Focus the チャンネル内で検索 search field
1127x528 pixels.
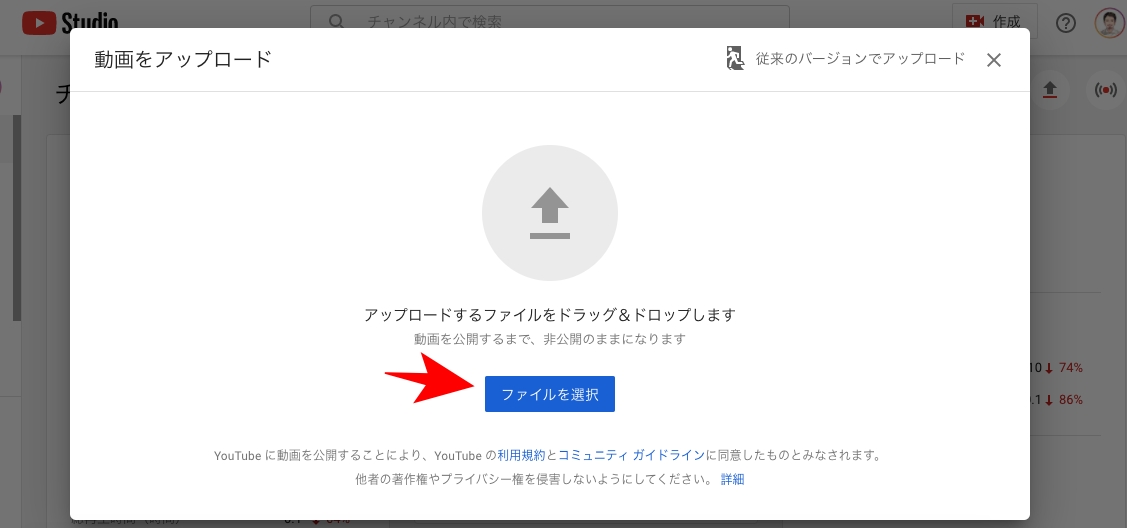click(x=550, y=22)
